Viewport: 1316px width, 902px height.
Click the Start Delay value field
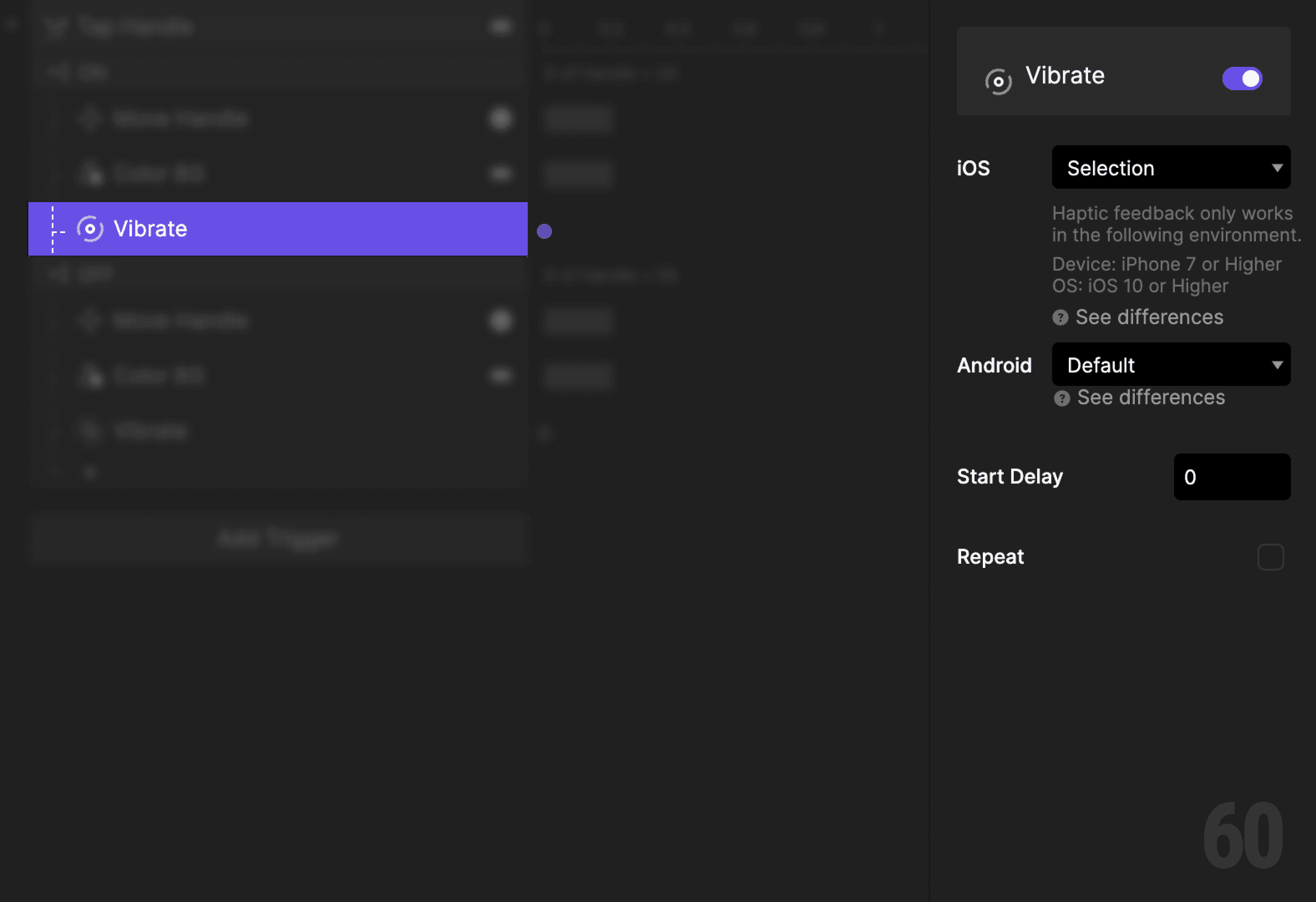1232,477
